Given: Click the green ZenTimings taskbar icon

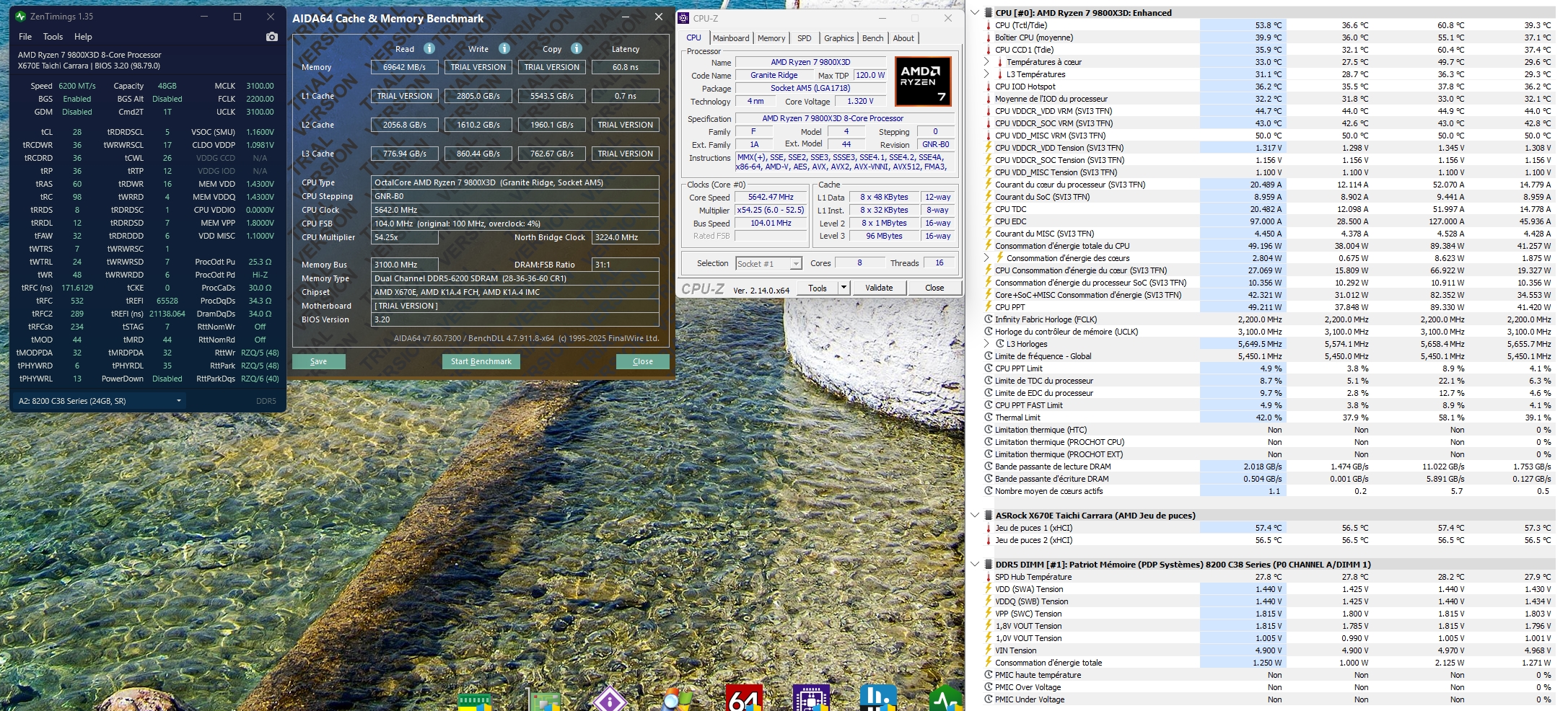Looking at the screenshot, I should (x=945, y=698).
